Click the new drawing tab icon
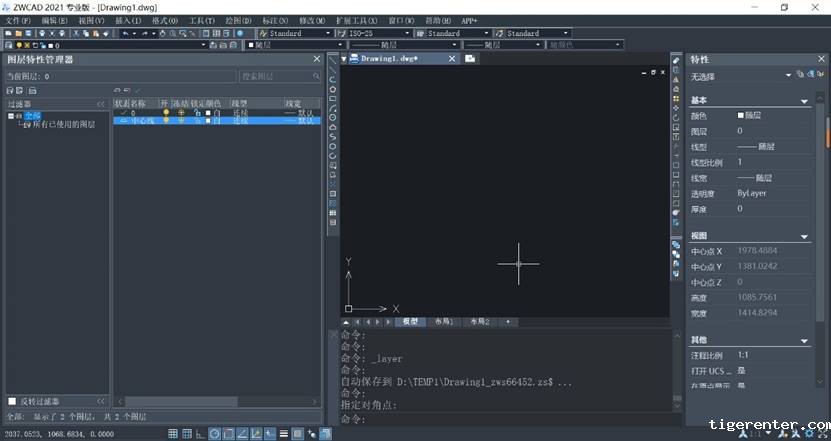Image resolution: width=831 pixels, height=441 pixels. pyautogui.click(x=470, y=59)
